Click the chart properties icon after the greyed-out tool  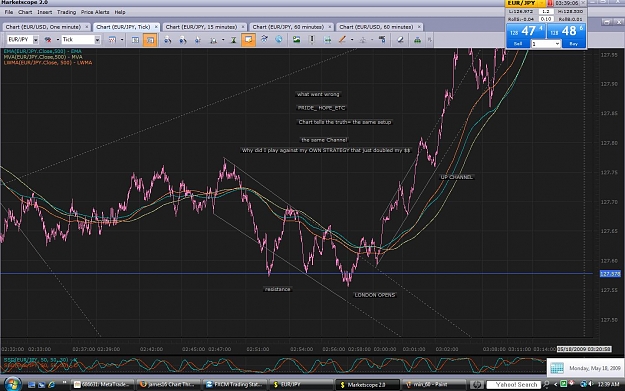tap(382, 39)
